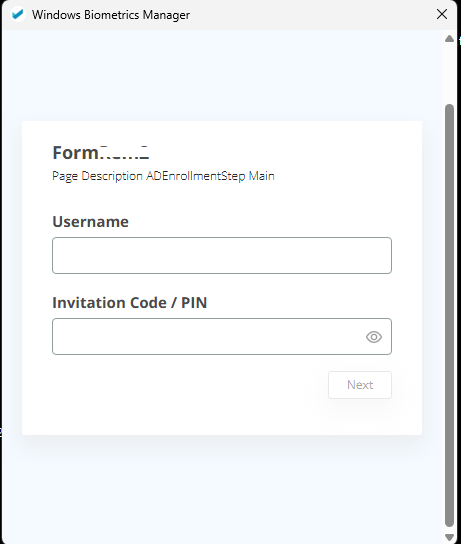Click the Username label
461x544 pixels.
[x=91, y=221]
